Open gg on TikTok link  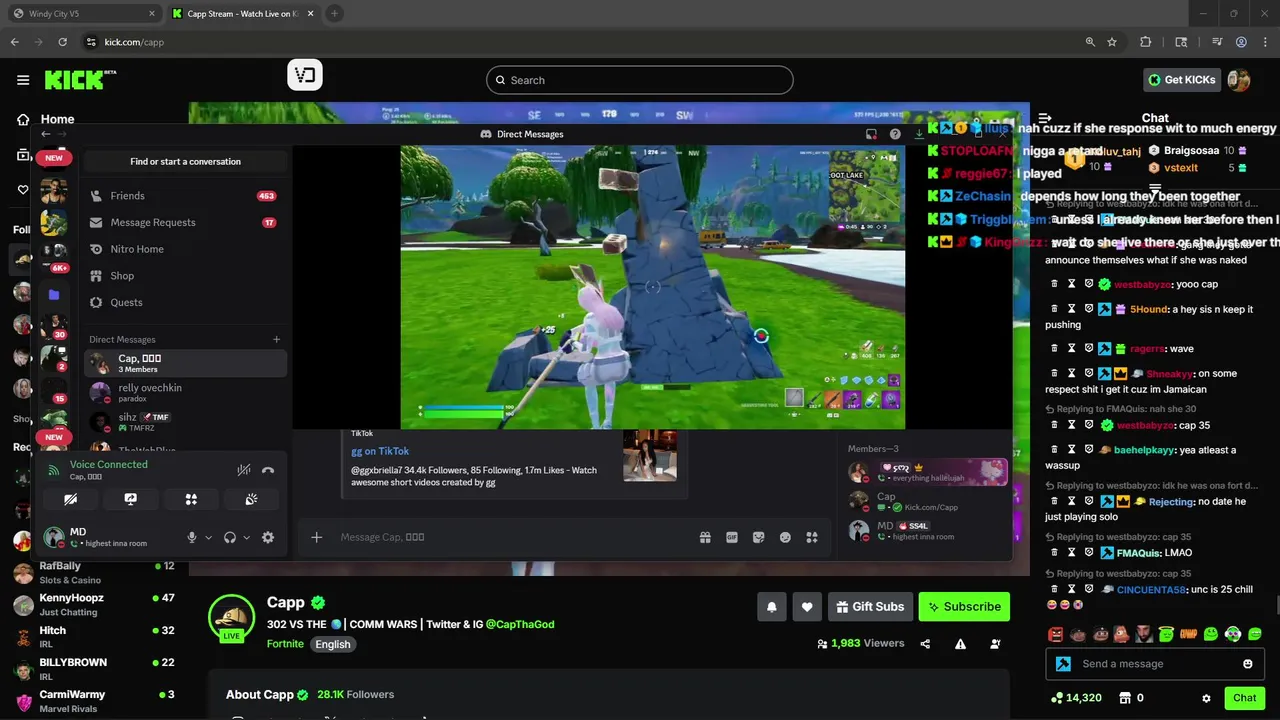click(x=380, y=451)
